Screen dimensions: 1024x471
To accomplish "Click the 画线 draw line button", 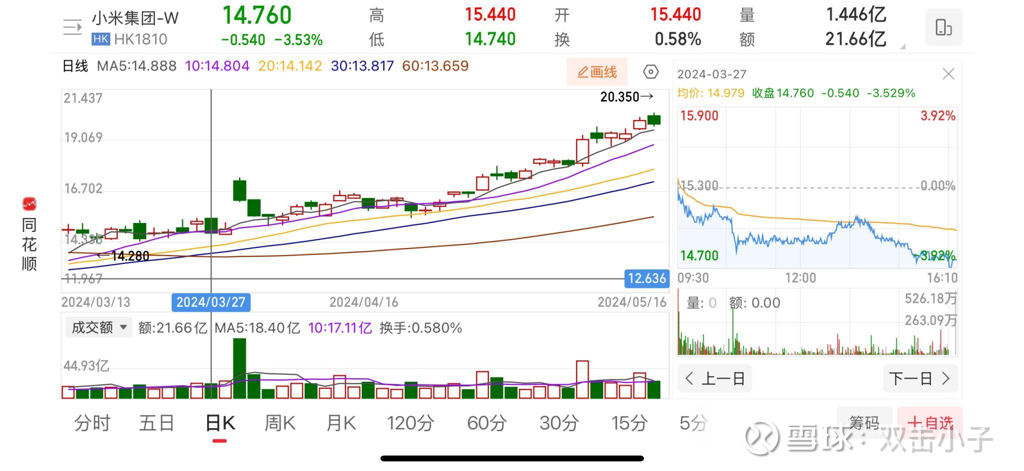I will pyautogui.click(x=597, y=72).
